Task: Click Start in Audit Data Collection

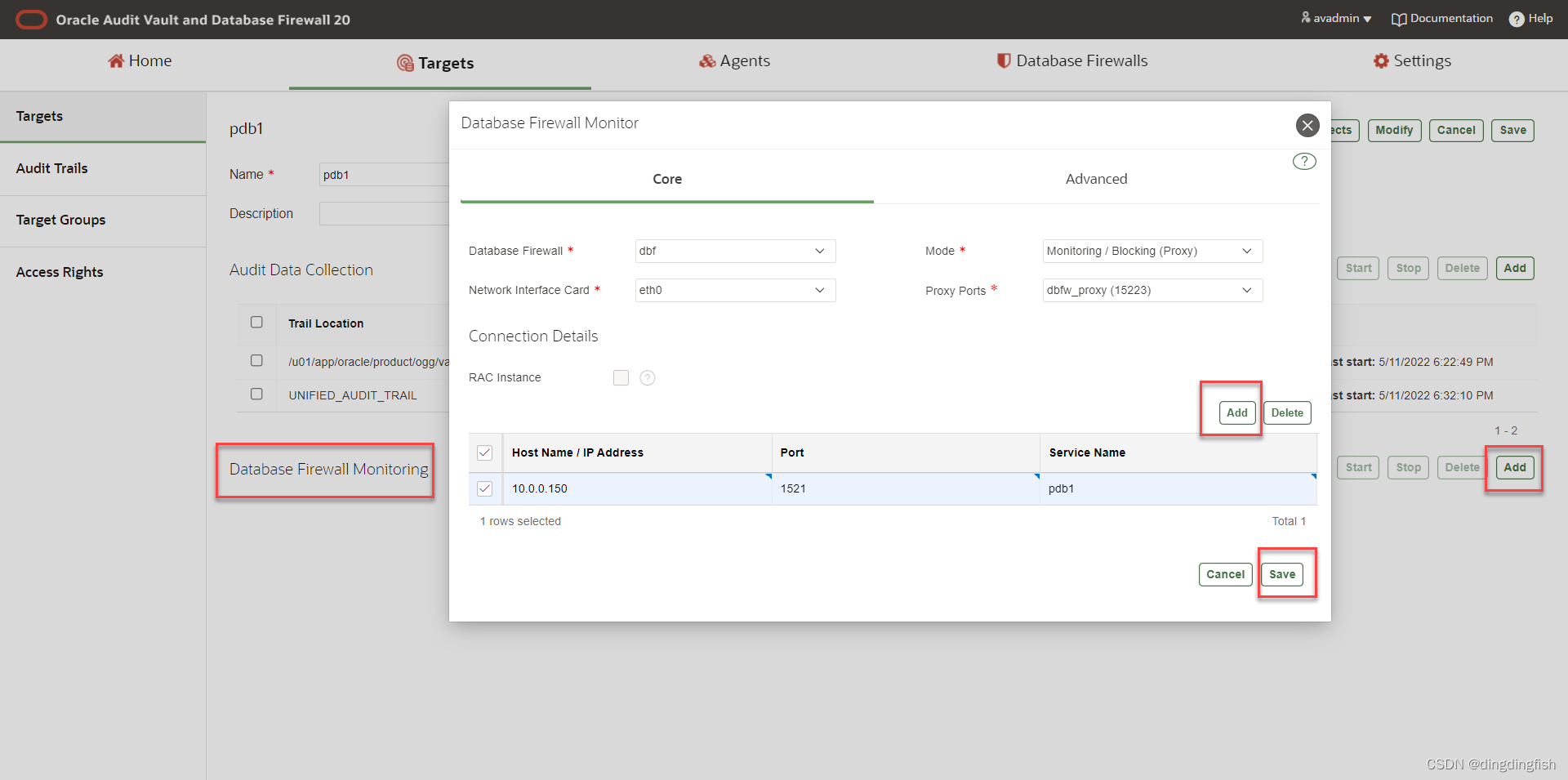Action: pyautogui.click(x=1358, y=268)
